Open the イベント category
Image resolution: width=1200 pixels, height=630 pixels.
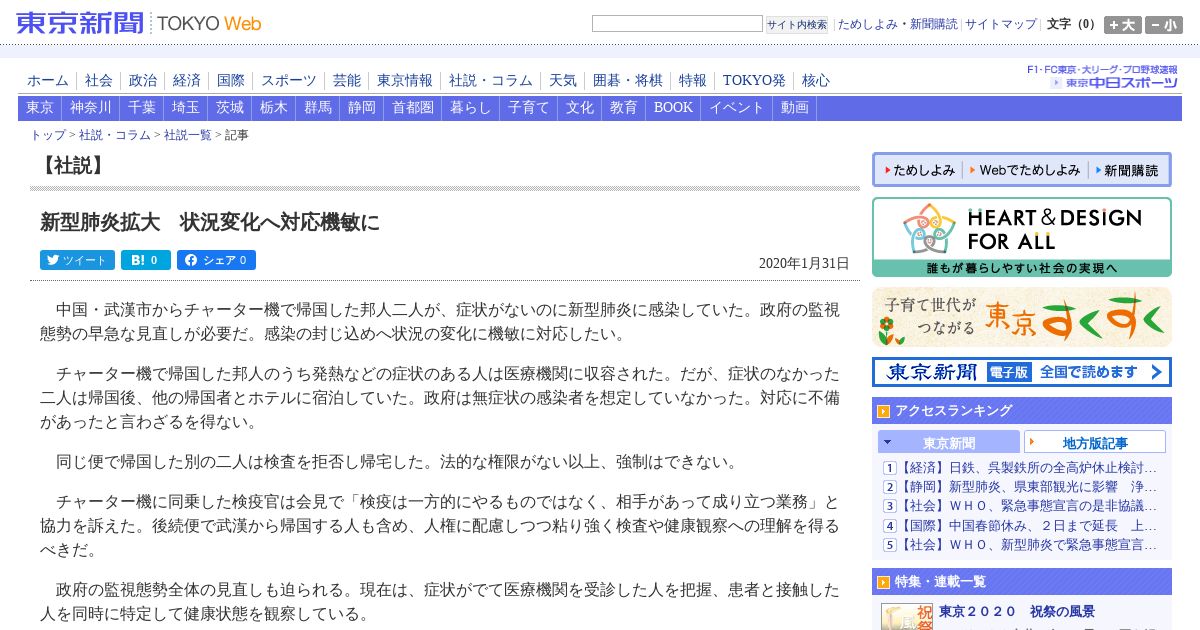coord(737,108)
